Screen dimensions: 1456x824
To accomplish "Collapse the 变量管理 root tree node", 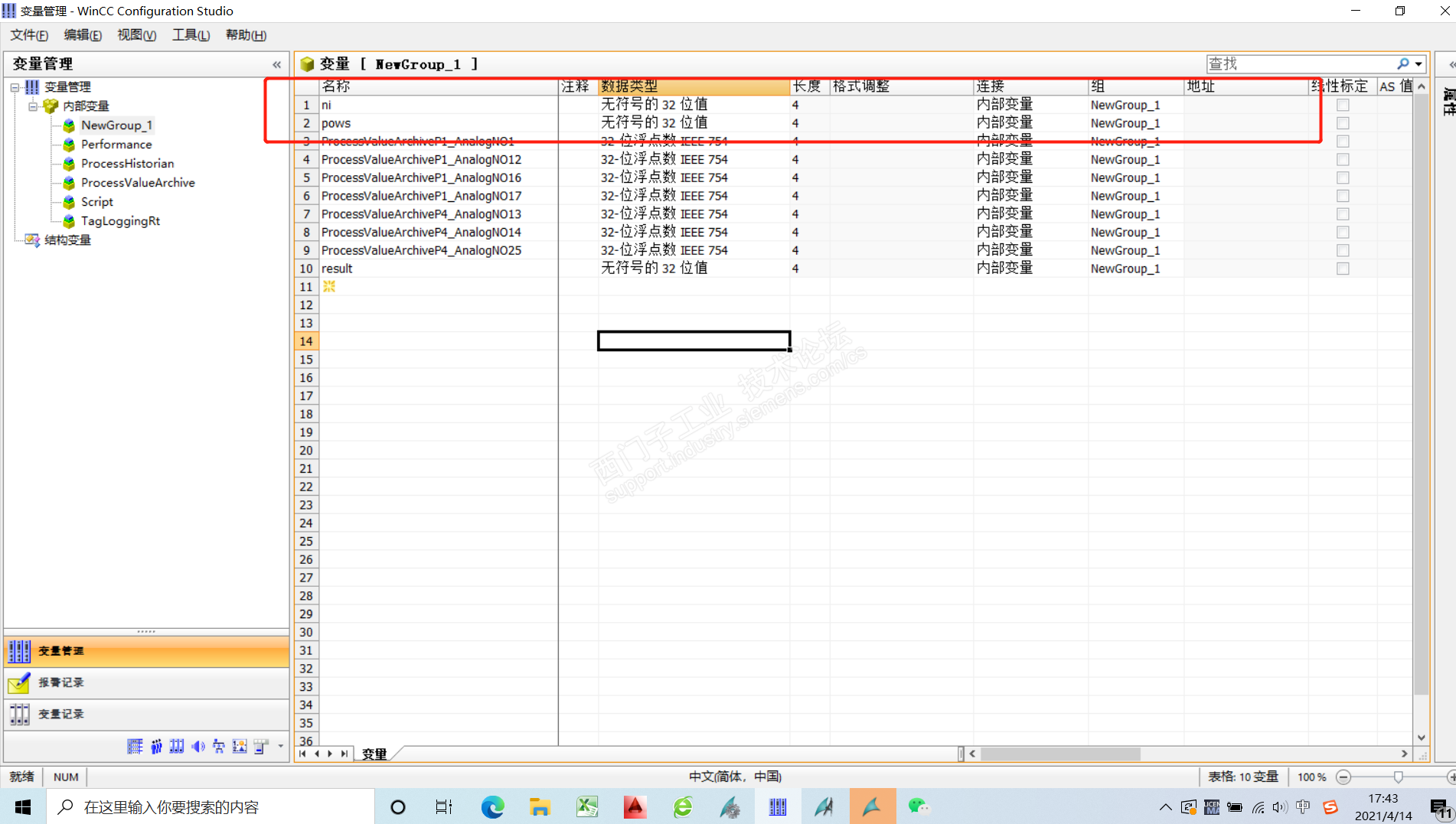I will pos(15,87).
